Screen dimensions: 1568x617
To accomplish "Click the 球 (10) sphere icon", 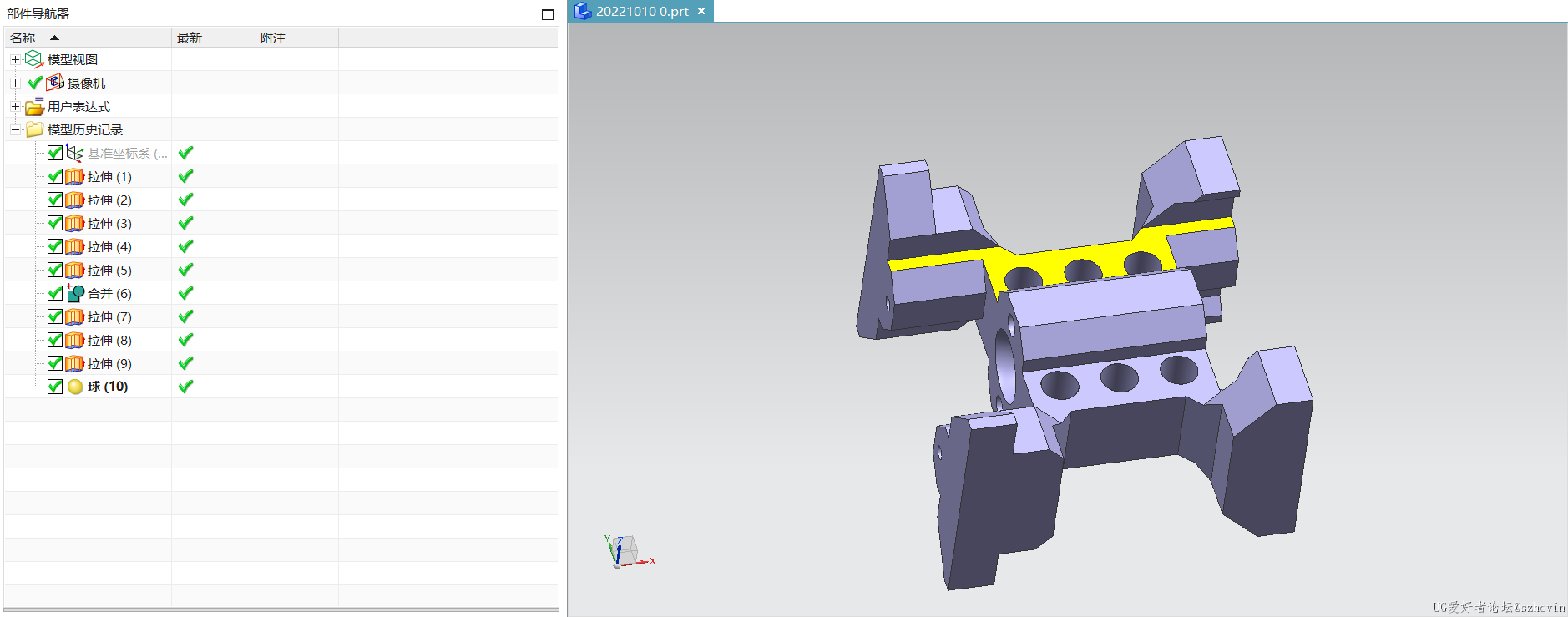I will (x=75, y=387).
